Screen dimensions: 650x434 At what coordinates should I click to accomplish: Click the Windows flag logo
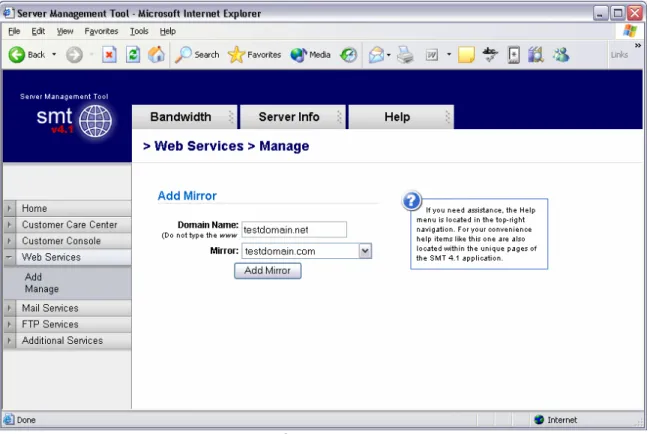pos(629,31)
